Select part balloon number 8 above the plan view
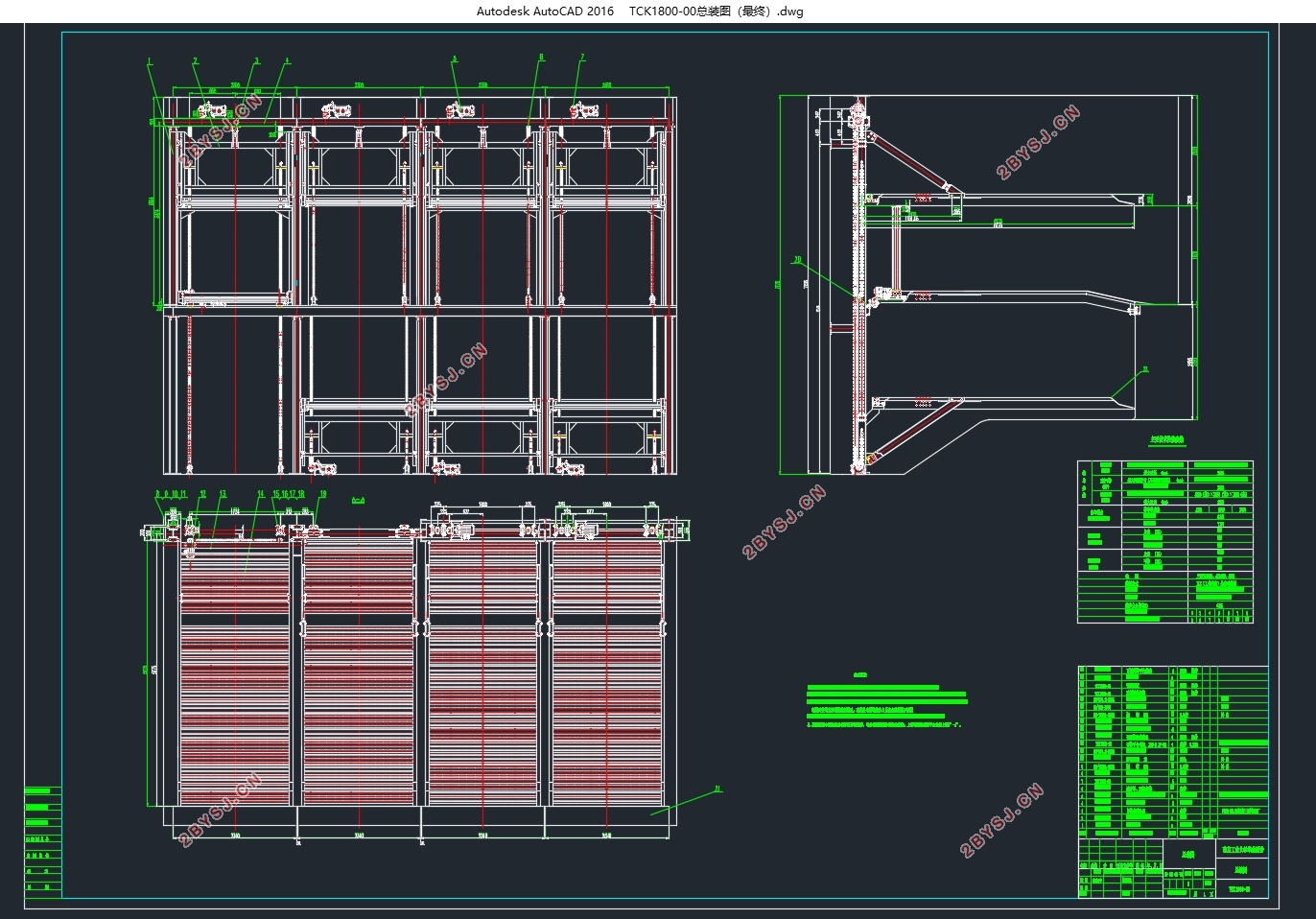 tap(157, 493)
